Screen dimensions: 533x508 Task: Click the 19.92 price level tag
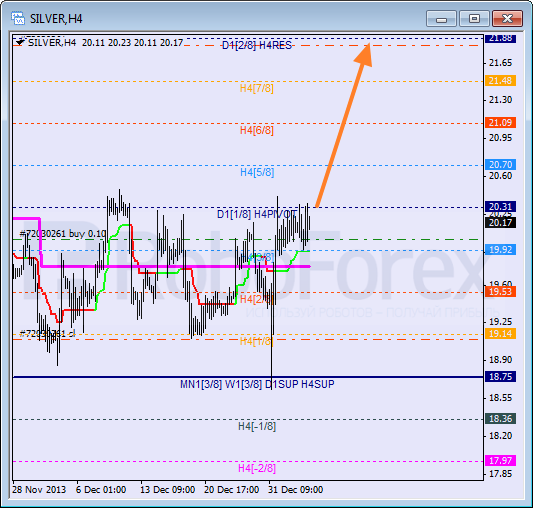tap(500, 250)
